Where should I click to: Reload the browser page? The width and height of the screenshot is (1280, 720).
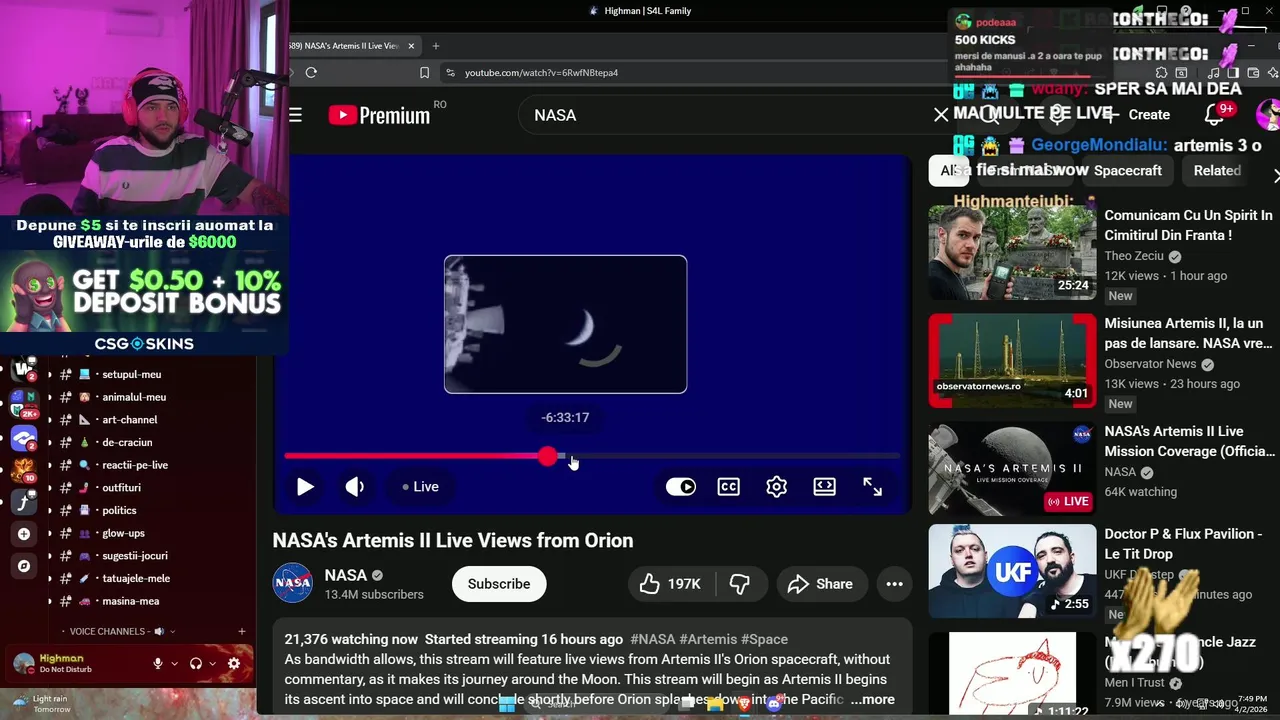click(311, 73)
